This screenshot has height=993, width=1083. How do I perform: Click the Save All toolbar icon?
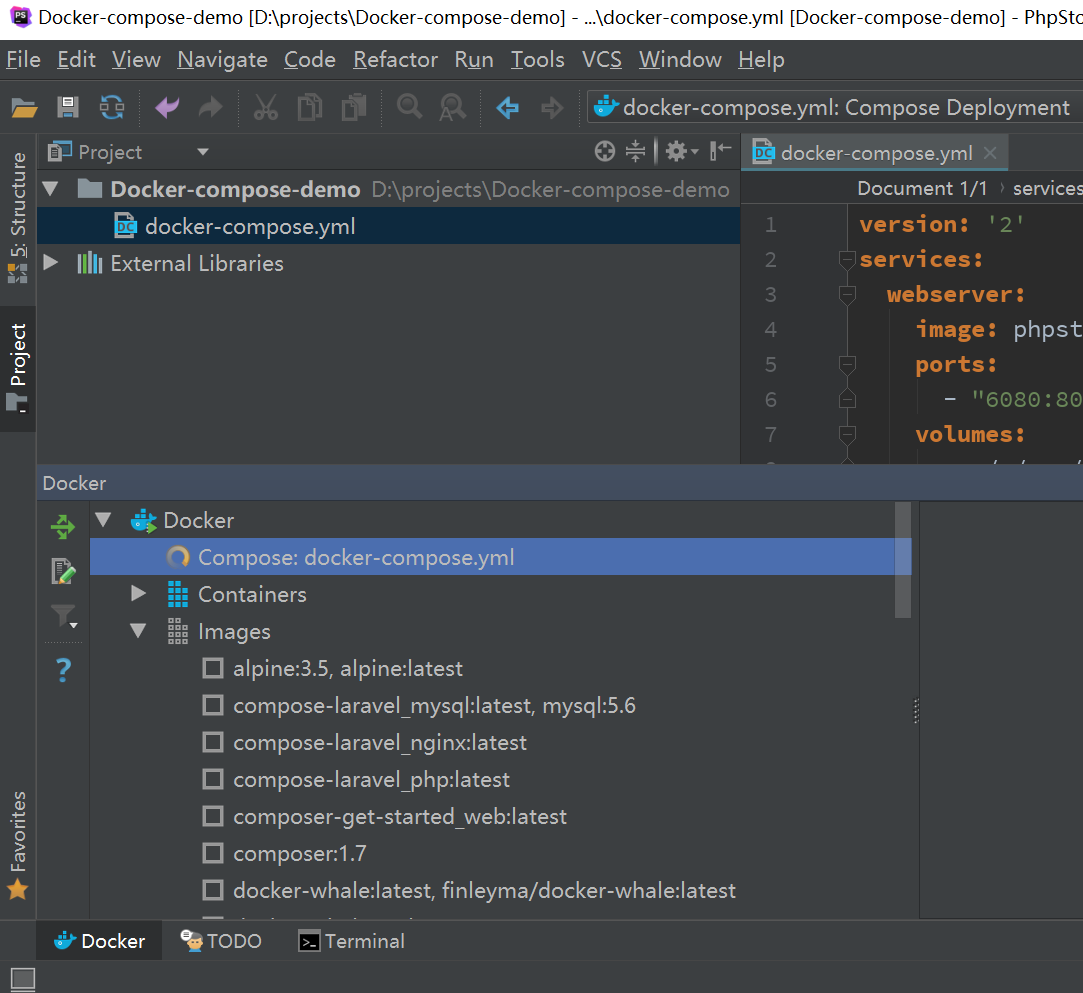pyautogui.click(x=68, y=107)
